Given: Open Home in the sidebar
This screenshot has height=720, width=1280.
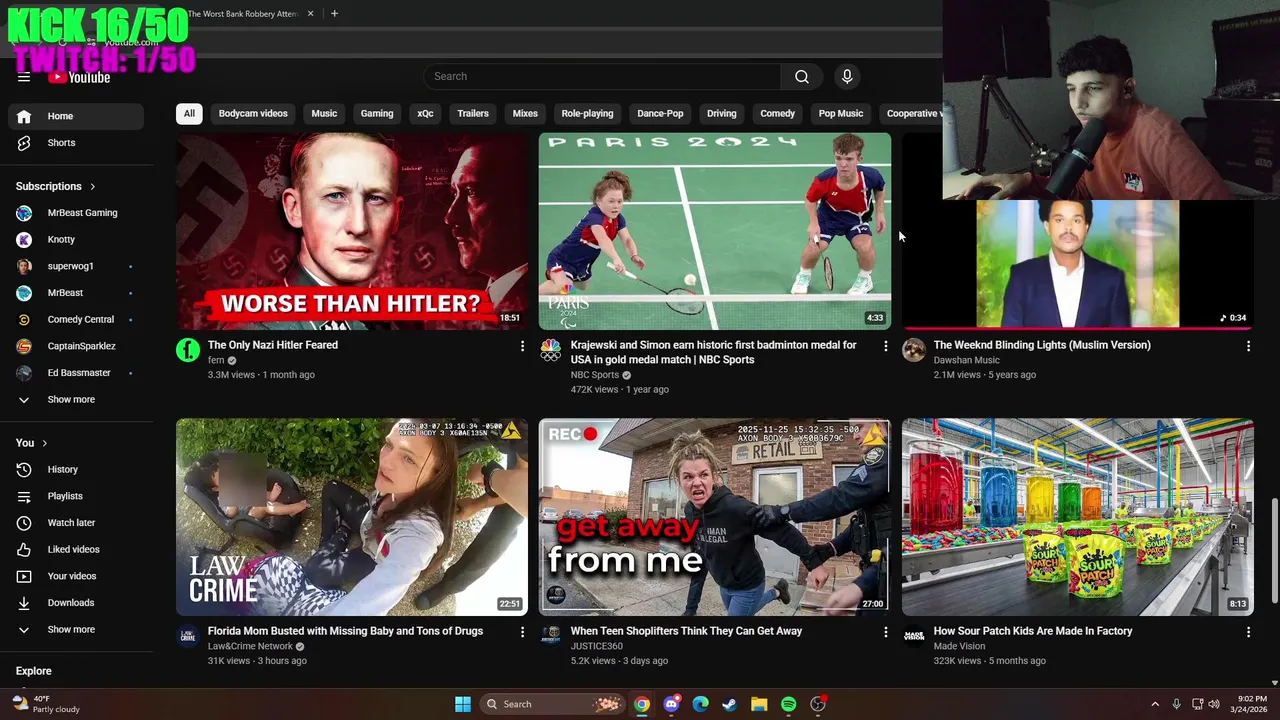Looking at the screenshot, I should pos(76,116).
